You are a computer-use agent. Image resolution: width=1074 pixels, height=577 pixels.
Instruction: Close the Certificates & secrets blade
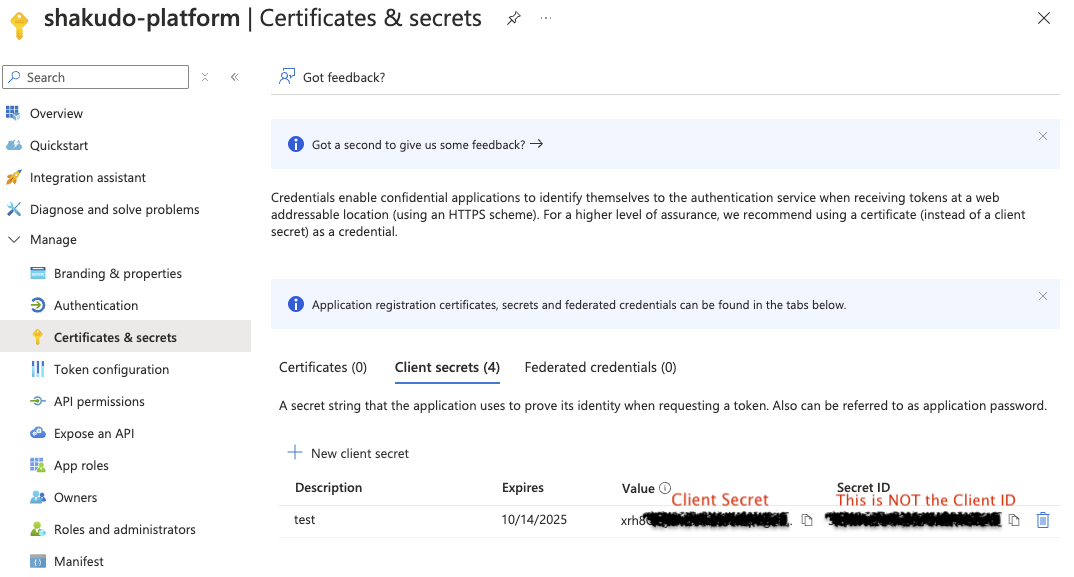[x=1043, y=19]
